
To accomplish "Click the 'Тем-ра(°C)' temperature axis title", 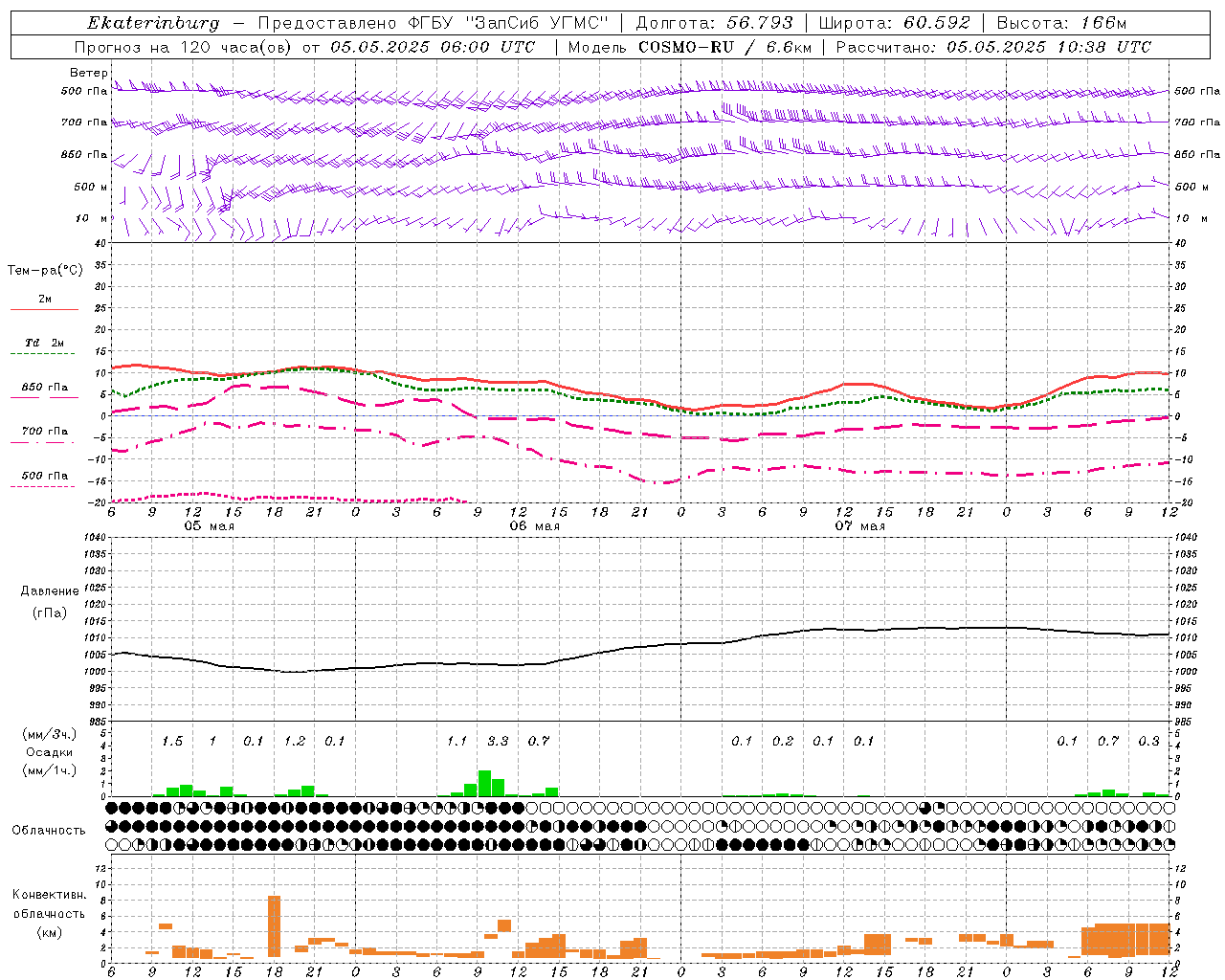I will tap(45, 271).
